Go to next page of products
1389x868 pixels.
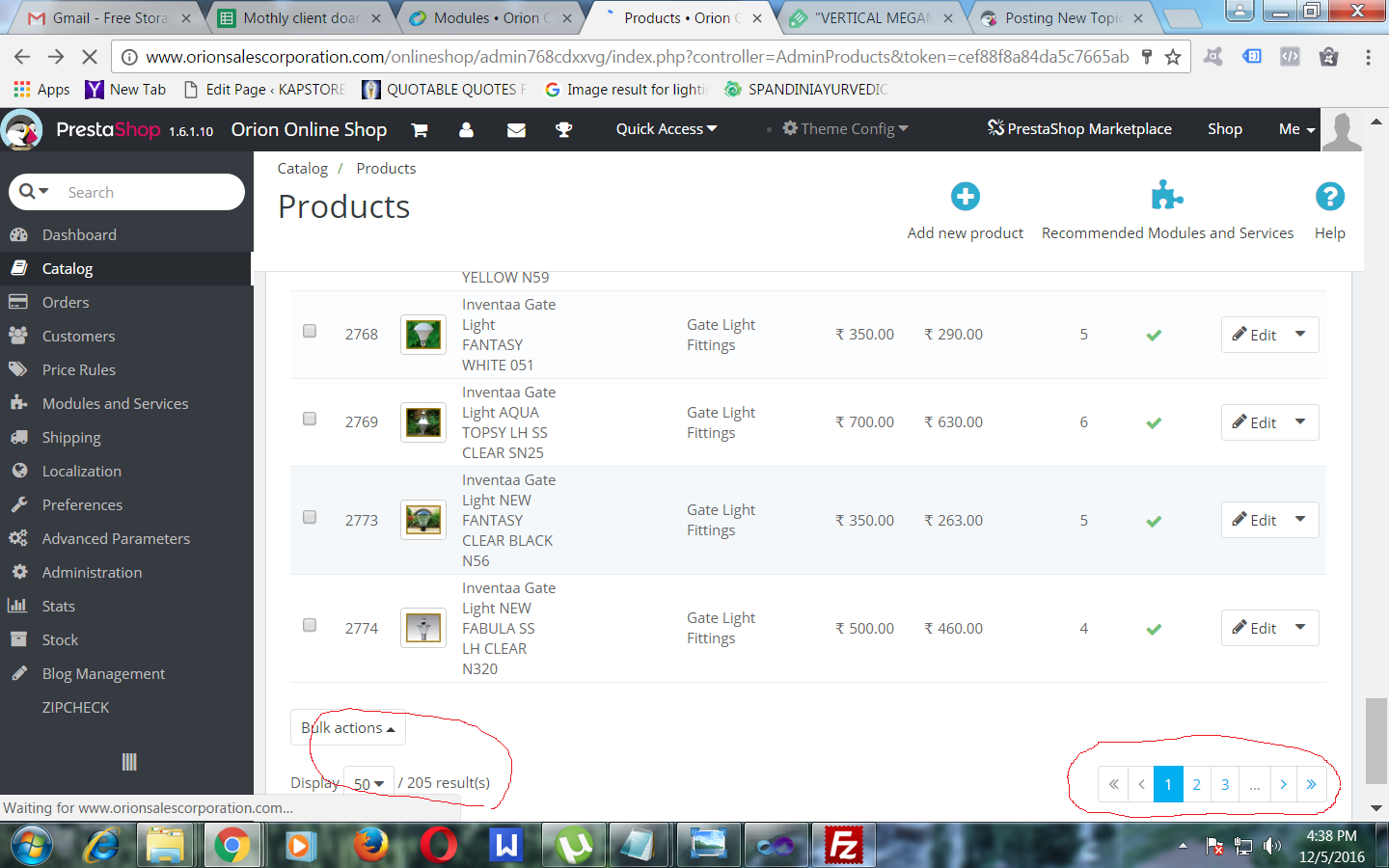click(1283, 784)
